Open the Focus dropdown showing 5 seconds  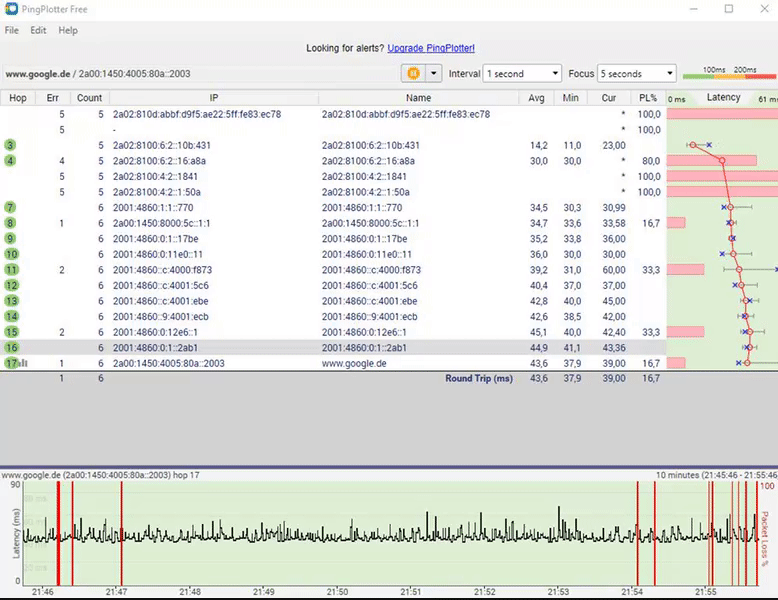637,73
